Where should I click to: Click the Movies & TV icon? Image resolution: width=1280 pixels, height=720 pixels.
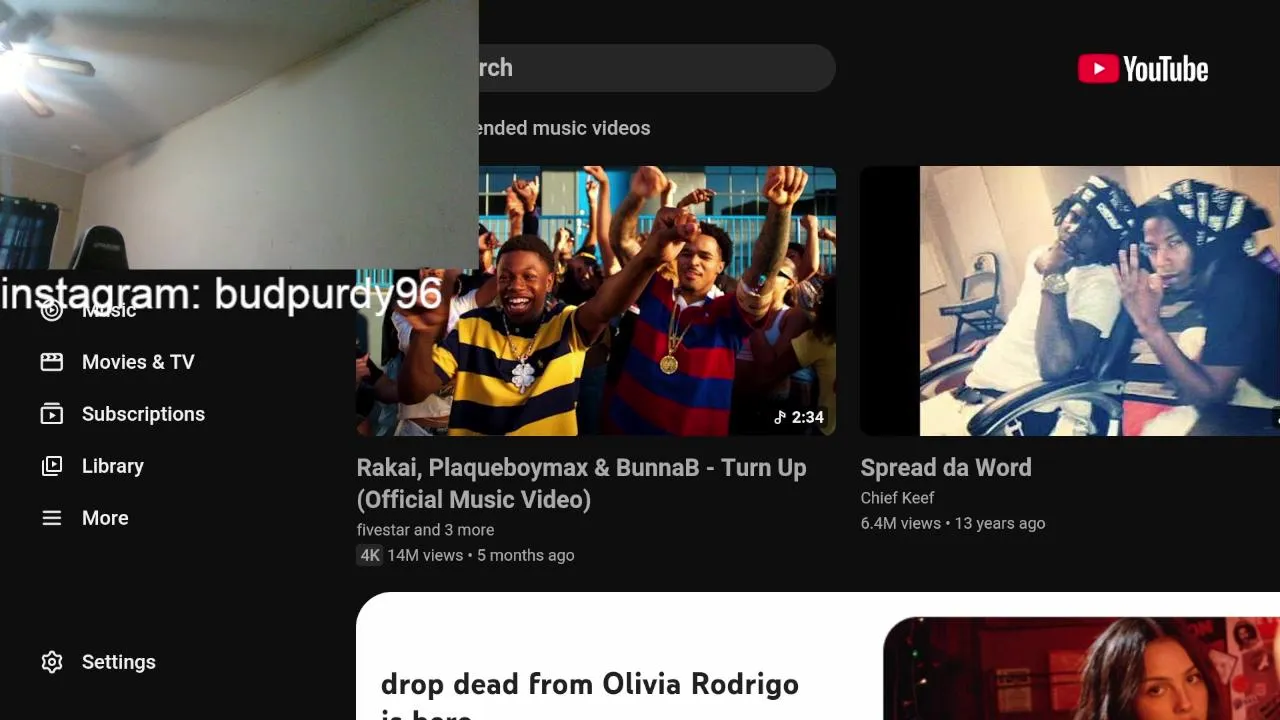[x=51, y=362]
